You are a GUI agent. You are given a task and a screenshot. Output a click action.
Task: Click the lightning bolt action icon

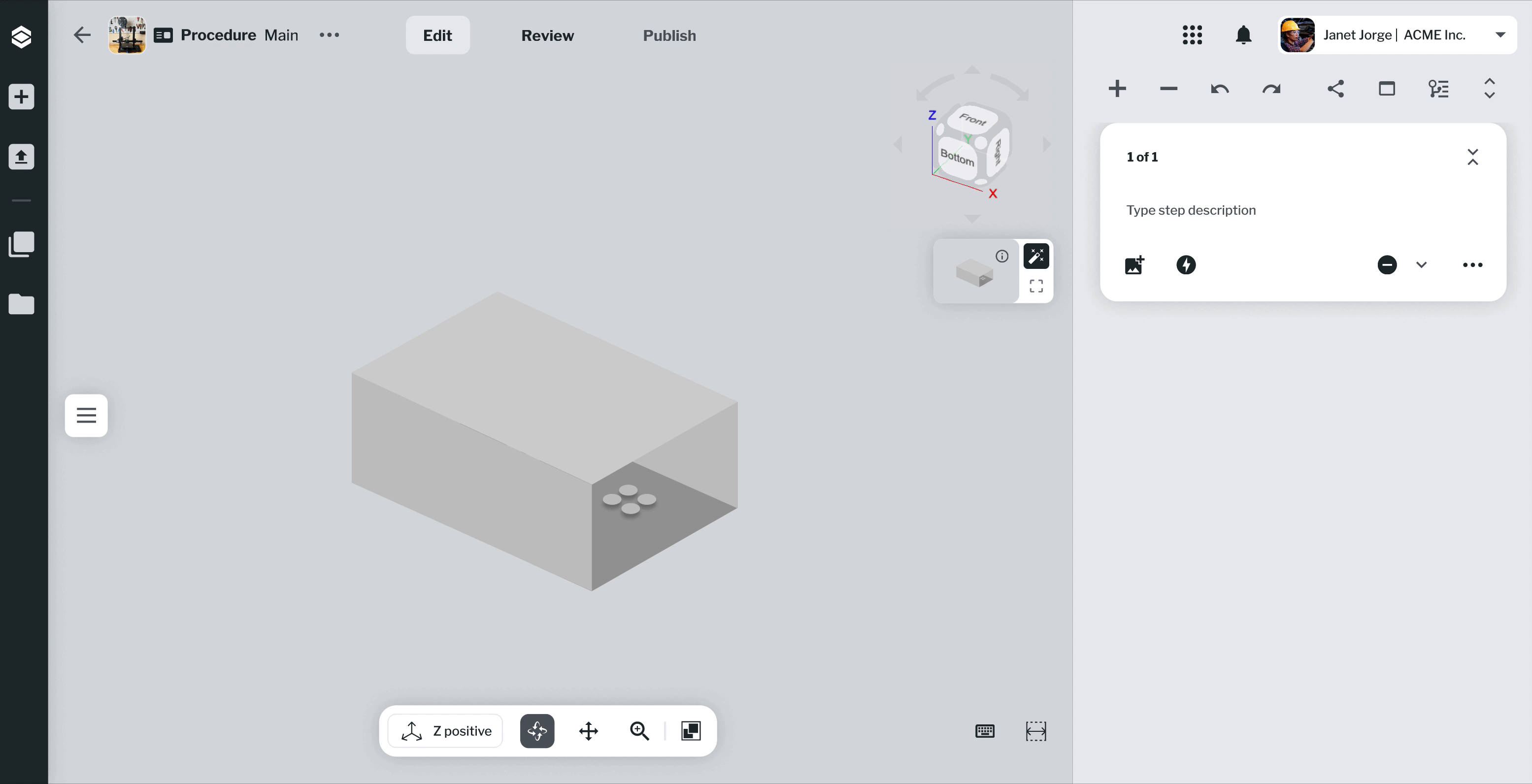coord(1186,265)
